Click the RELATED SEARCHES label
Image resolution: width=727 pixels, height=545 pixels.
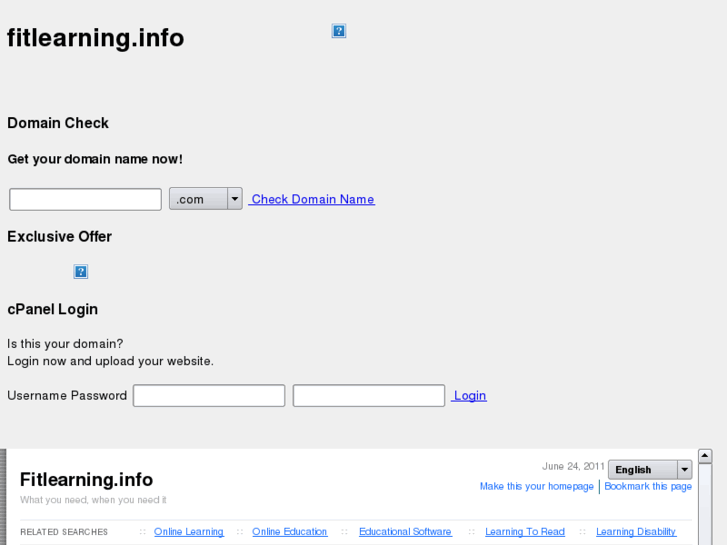[64, 532]
